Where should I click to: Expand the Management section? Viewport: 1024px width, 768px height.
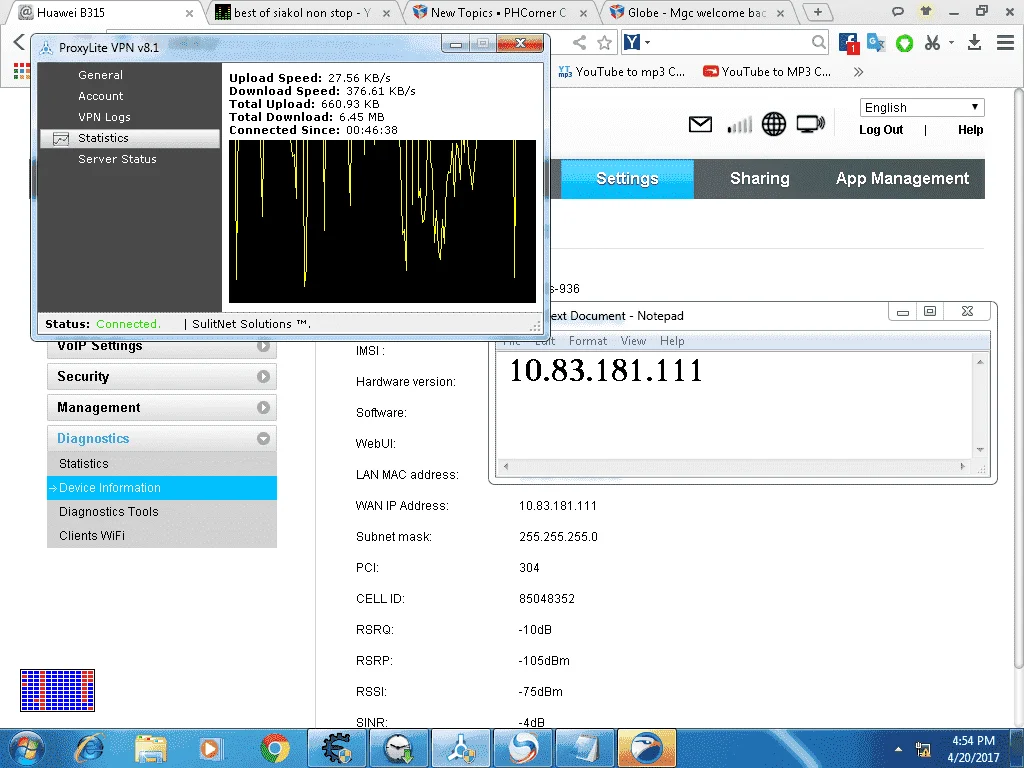(162, 408)
